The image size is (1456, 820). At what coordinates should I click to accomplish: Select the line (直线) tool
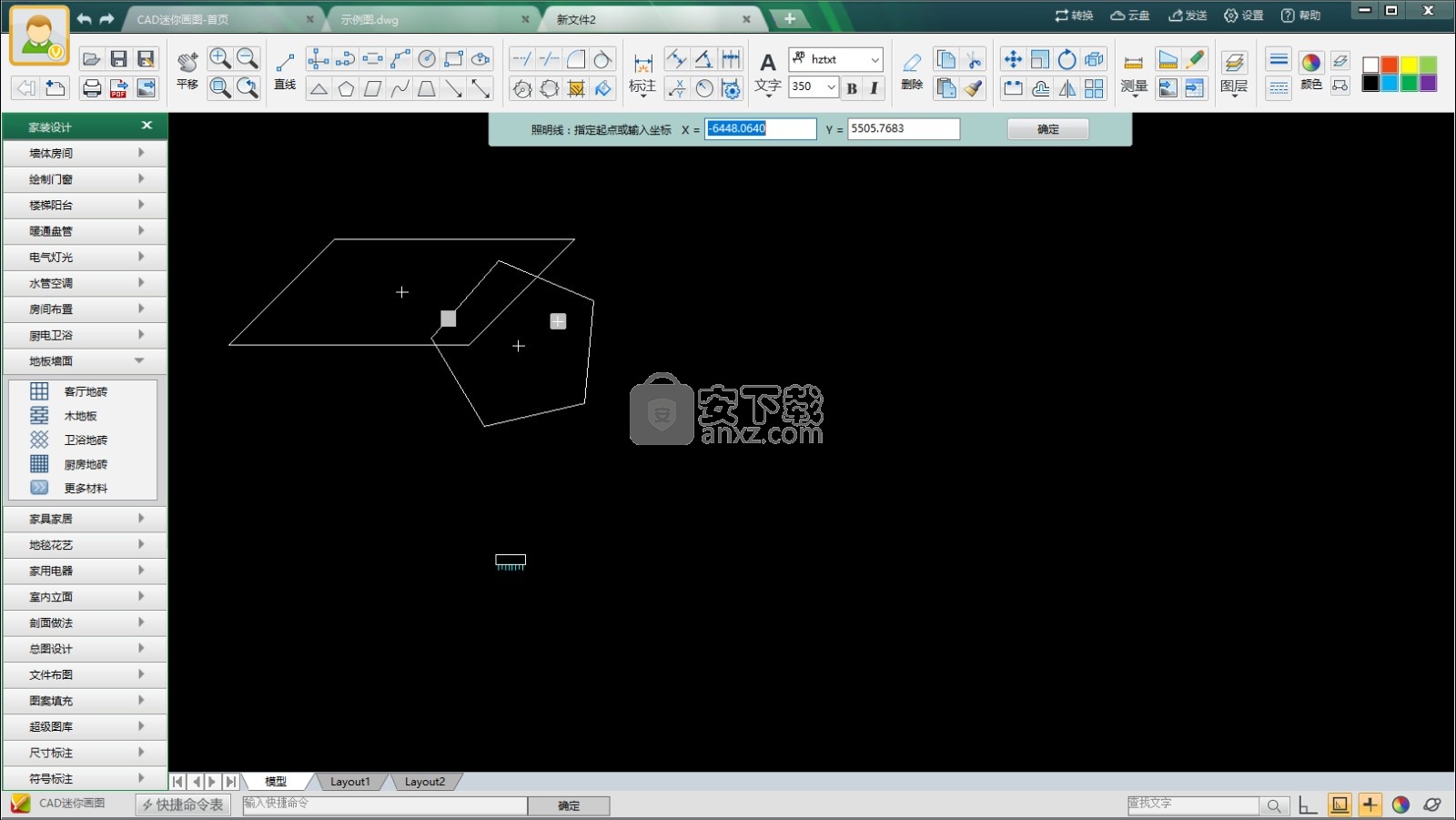pos(285,70)
